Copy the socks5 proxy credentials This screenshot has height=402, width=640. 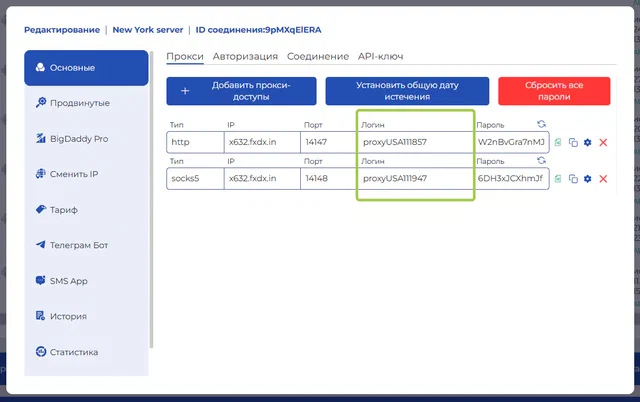[573, 179]
